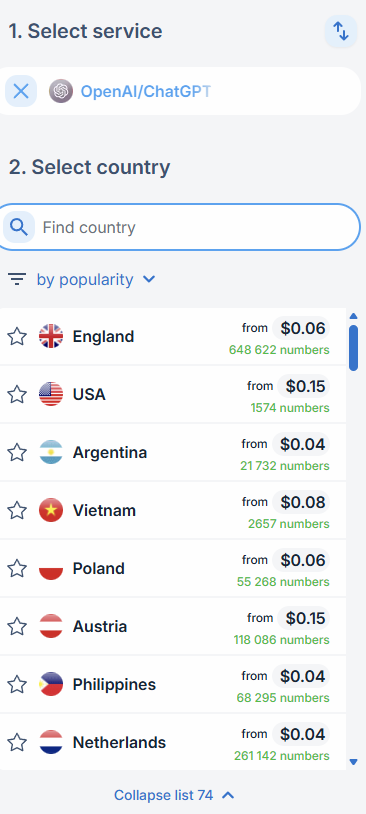The height and width of the screenshot is (814, 366).
Task: Click the magnifier search icon
Action: [19, 227]
